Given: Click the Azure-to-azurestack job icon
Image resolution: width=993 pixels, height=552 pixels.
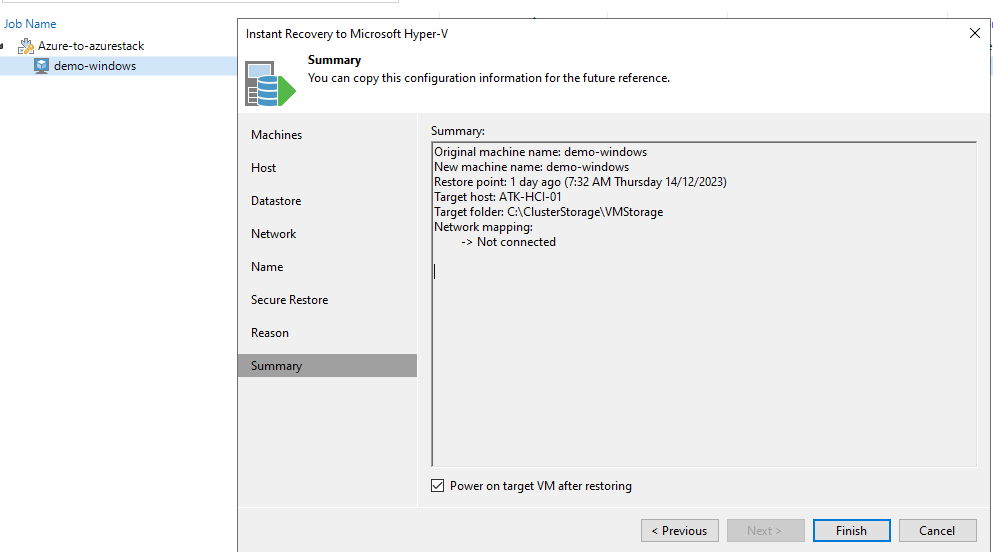Looking at the screenshot, I should click(x=26, y=46).
